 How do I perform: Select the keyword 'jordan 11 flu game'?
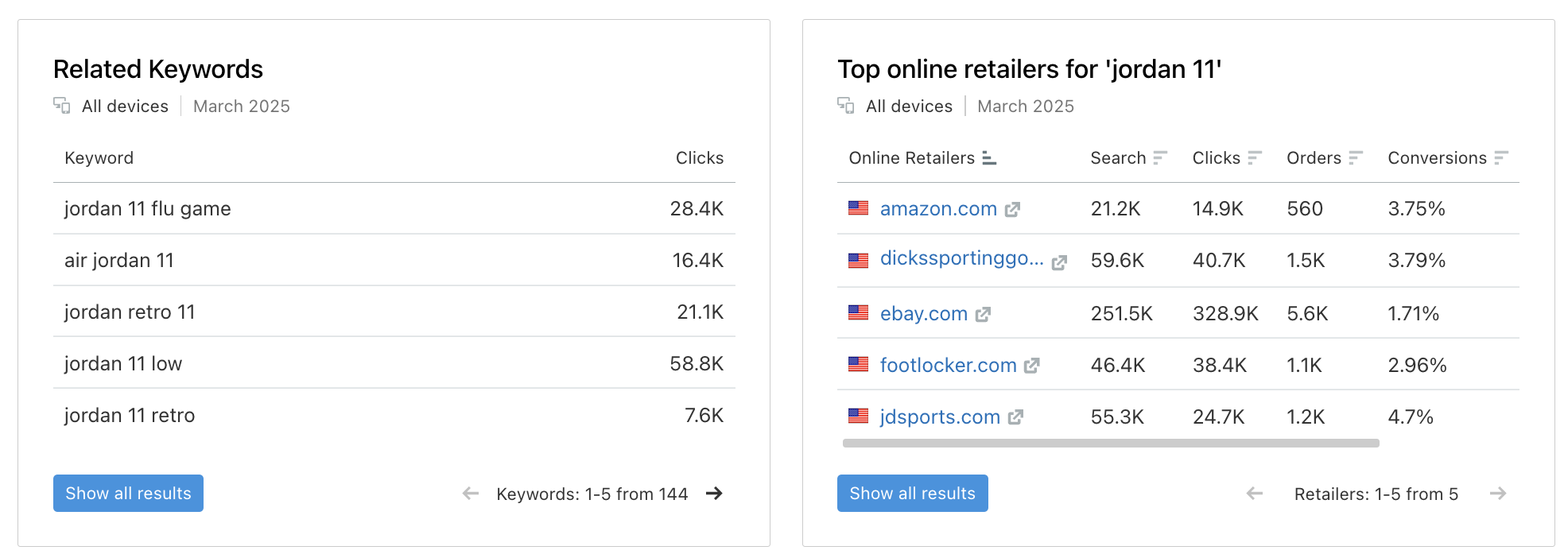[147, 208]
